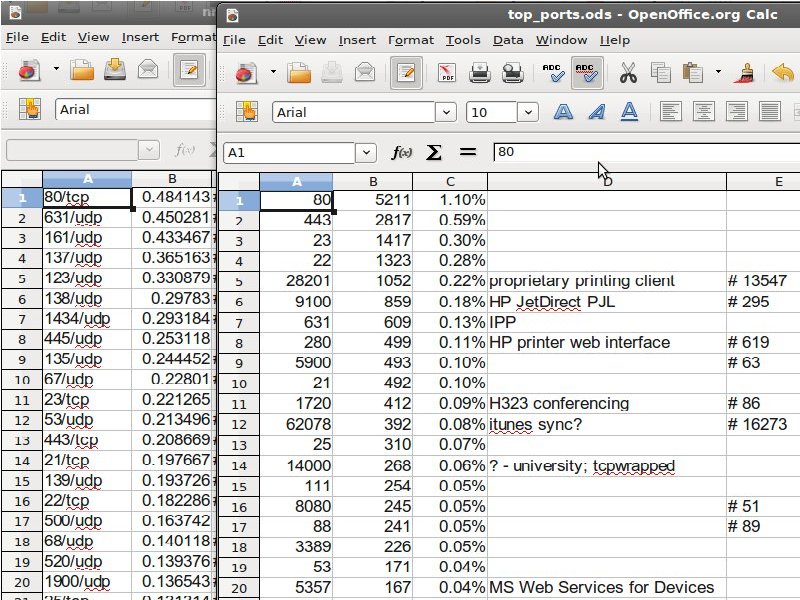800x600 pixels.
Task: Open Styles and Formatting icon in top_ports window
Action: coord(246,112)
